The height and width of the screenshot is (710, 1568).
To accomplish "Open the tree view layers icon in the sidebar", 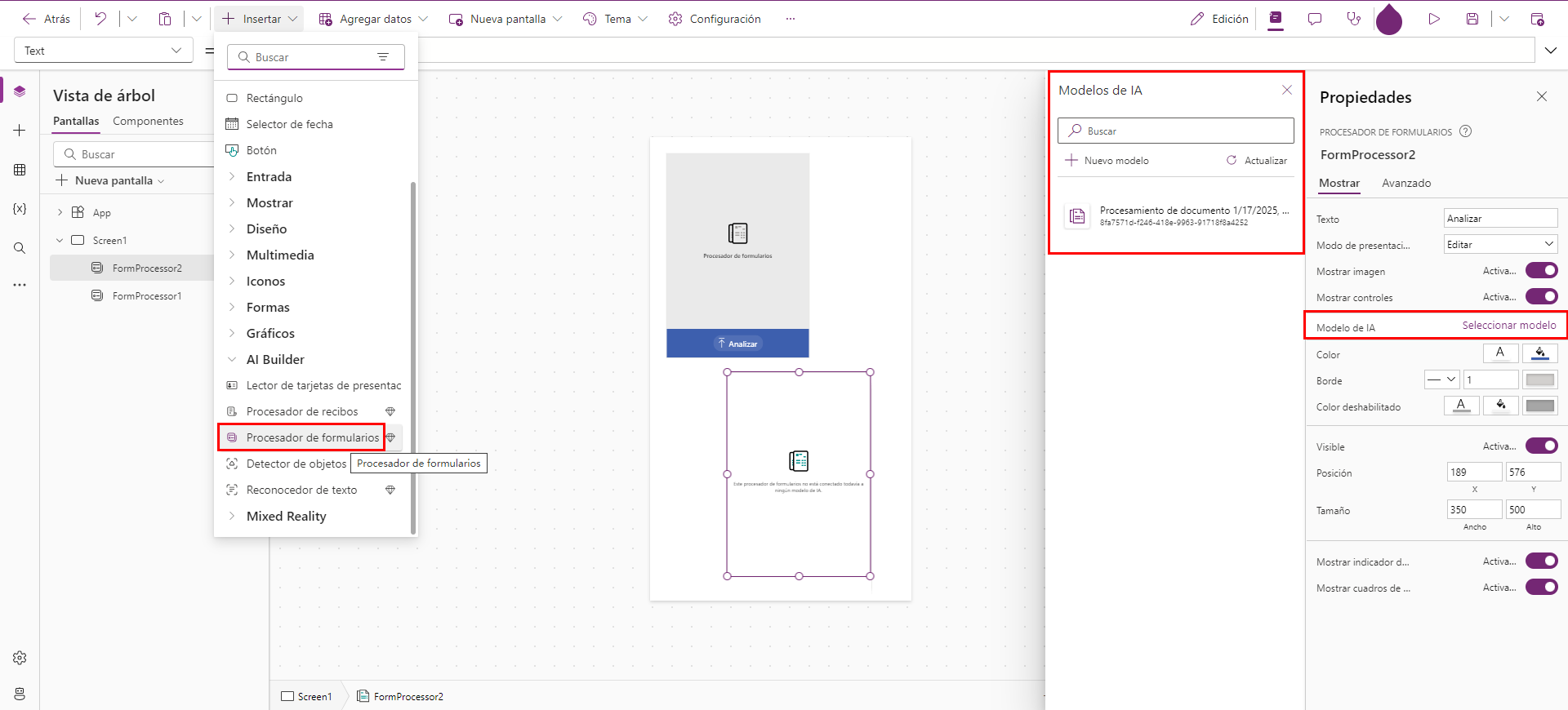I will click(20, 91).
